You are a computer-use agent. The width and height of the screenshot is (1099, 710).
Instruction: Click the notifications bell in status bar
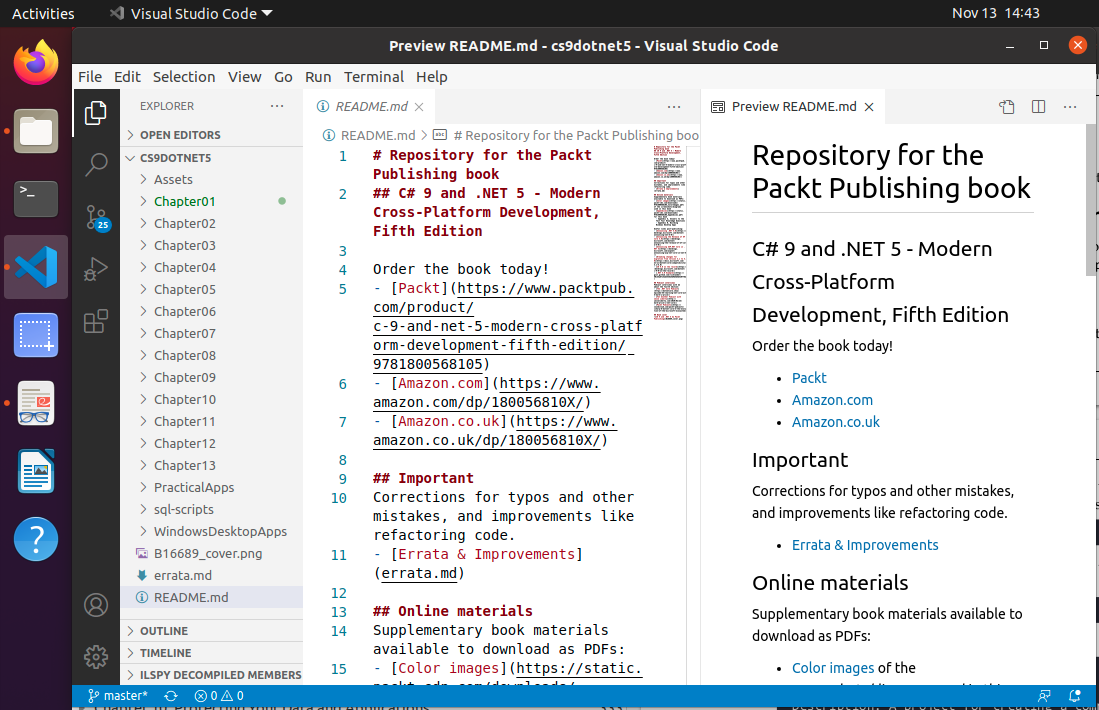click(x=1074, y=695)
